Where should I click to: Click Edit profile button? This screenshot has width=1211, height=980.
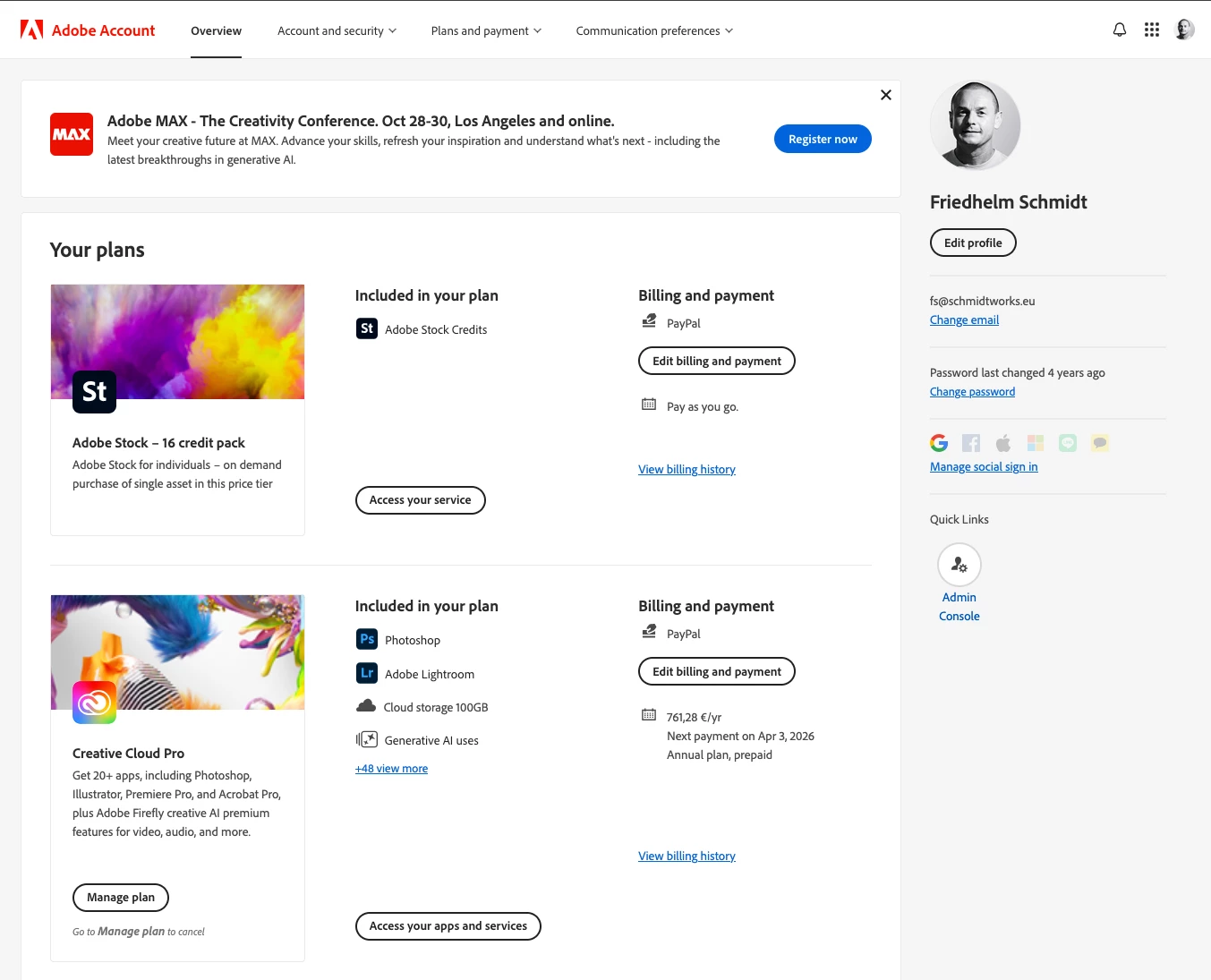pos(973,243)
